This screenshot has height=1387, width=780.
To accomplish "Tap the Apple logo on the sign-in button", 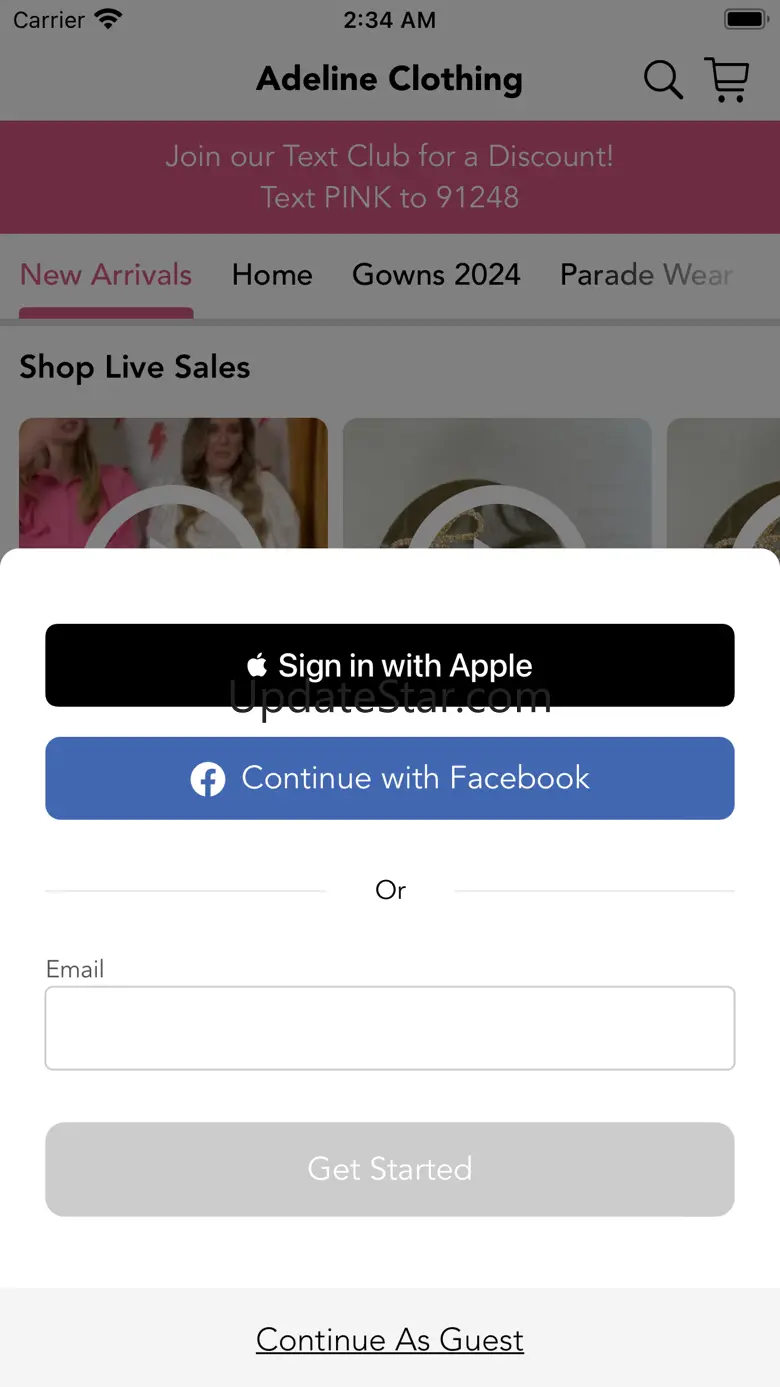I will click(x=257, y=665).
